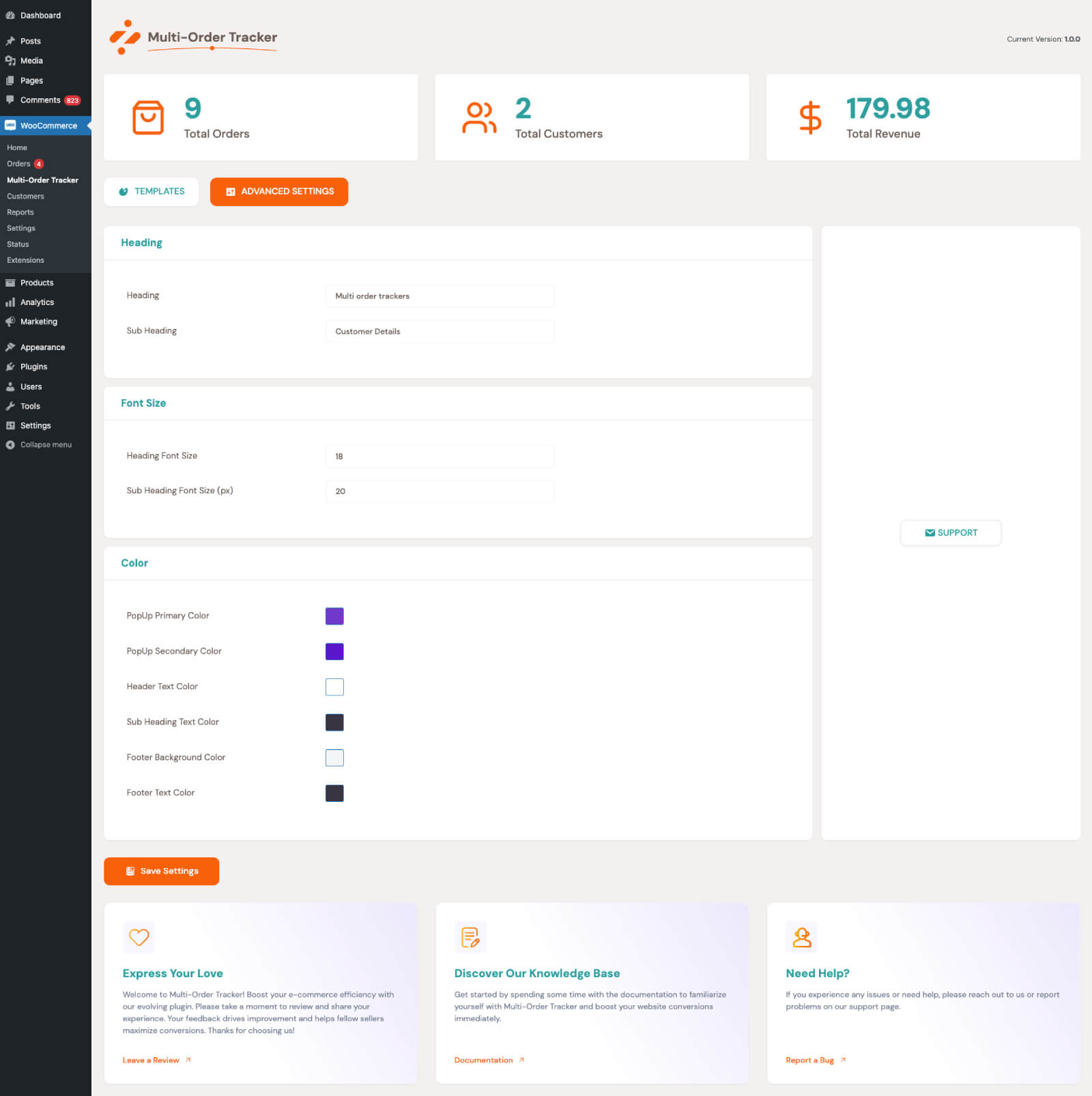The width and height of the screenshot is (1092, 1096).
Task: Open the Footer Text Color swatch
Action: [334, 794]
